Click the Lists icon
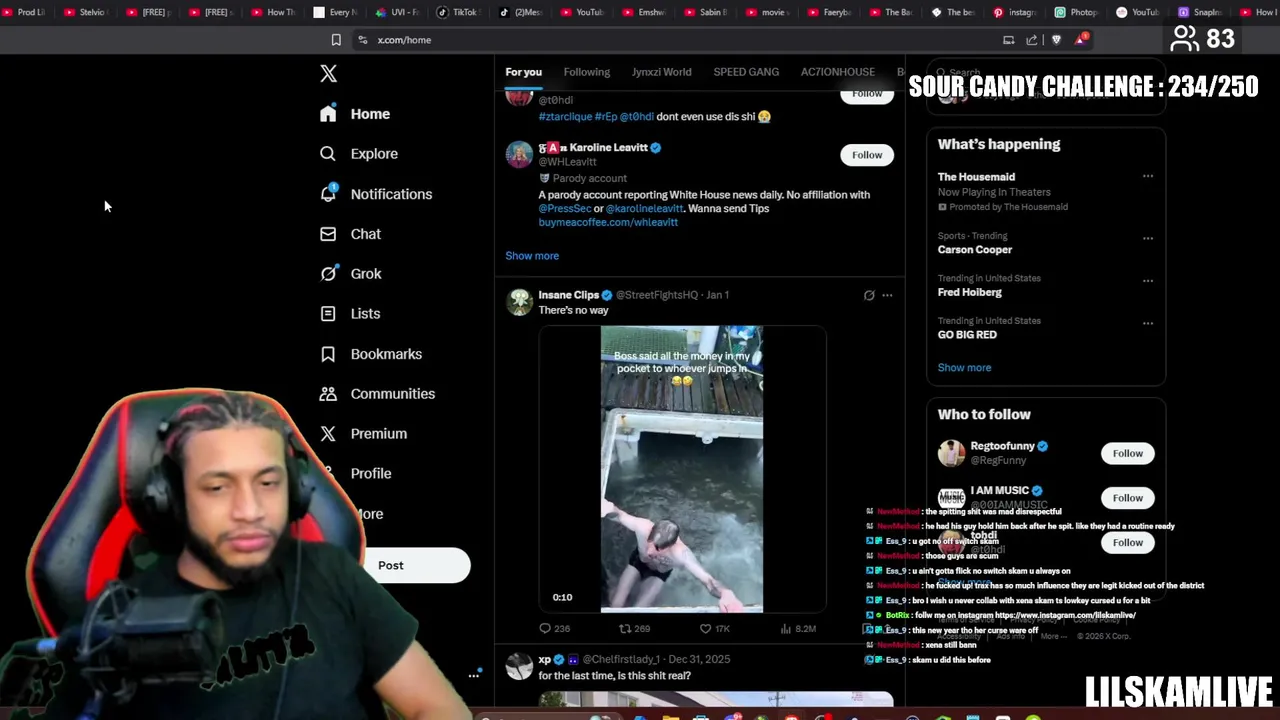 pos(328,314)
